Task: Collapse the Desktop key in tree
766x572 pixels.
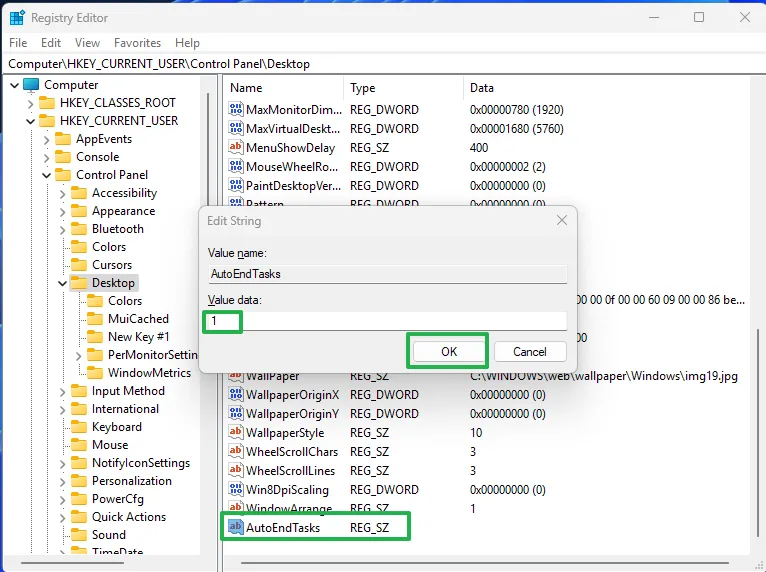Action: [63, 283]
